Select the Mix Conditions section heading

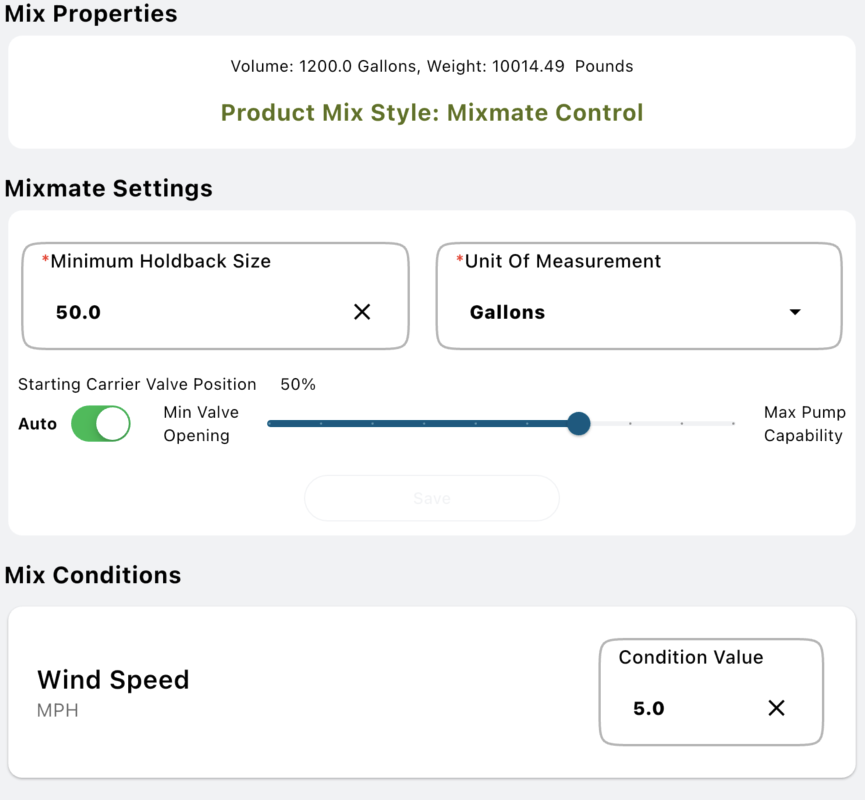tap(93, 575)
